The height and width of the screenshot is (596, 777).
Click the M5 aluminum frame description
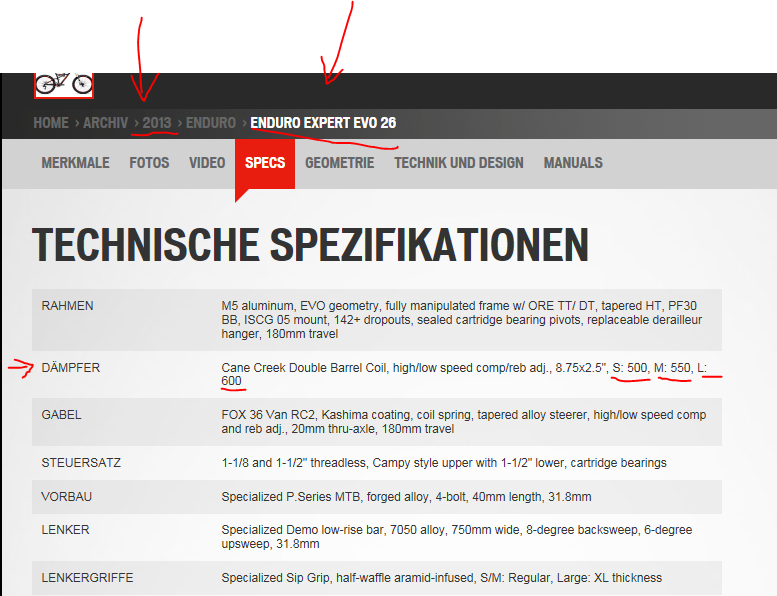[x=462, y=320]
